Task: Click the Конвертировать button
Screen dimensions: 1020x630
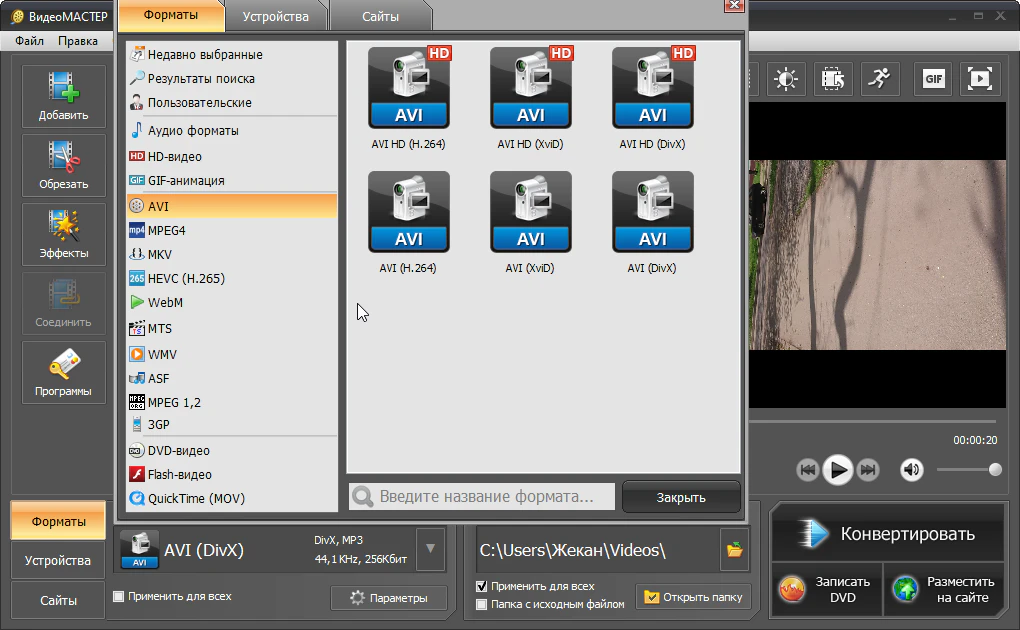Action: point(887,533)
